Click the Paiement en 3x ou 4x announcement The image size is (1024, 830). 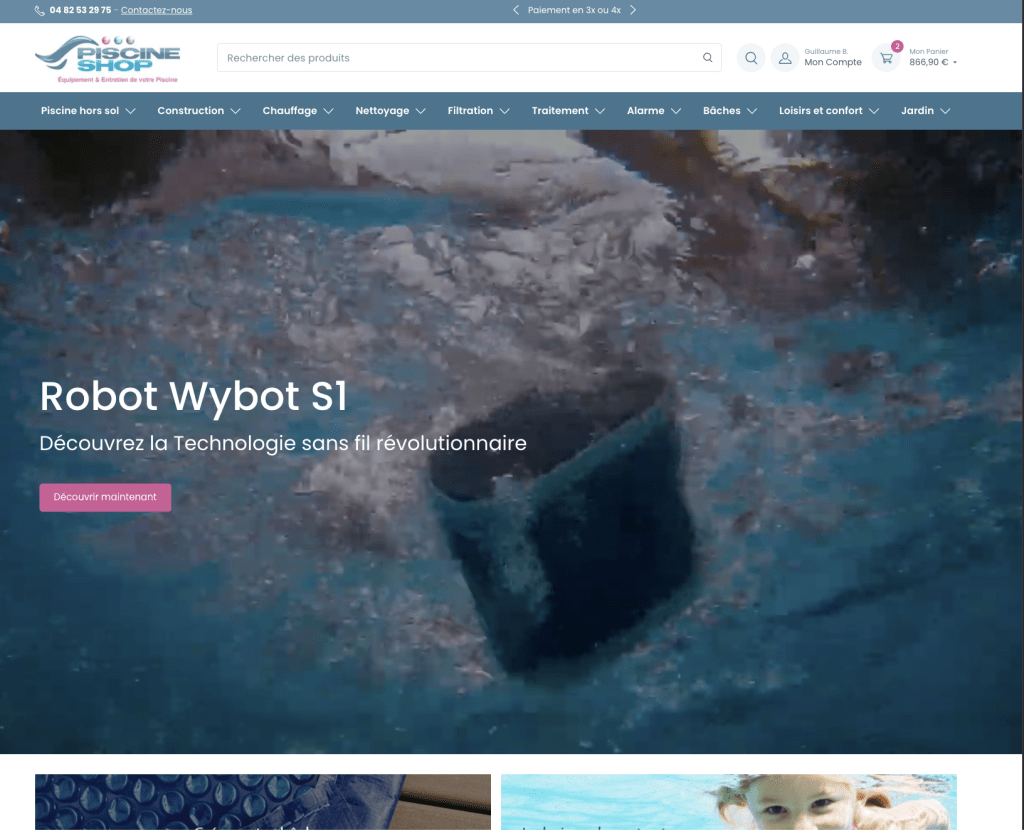(x=574, y=10)
